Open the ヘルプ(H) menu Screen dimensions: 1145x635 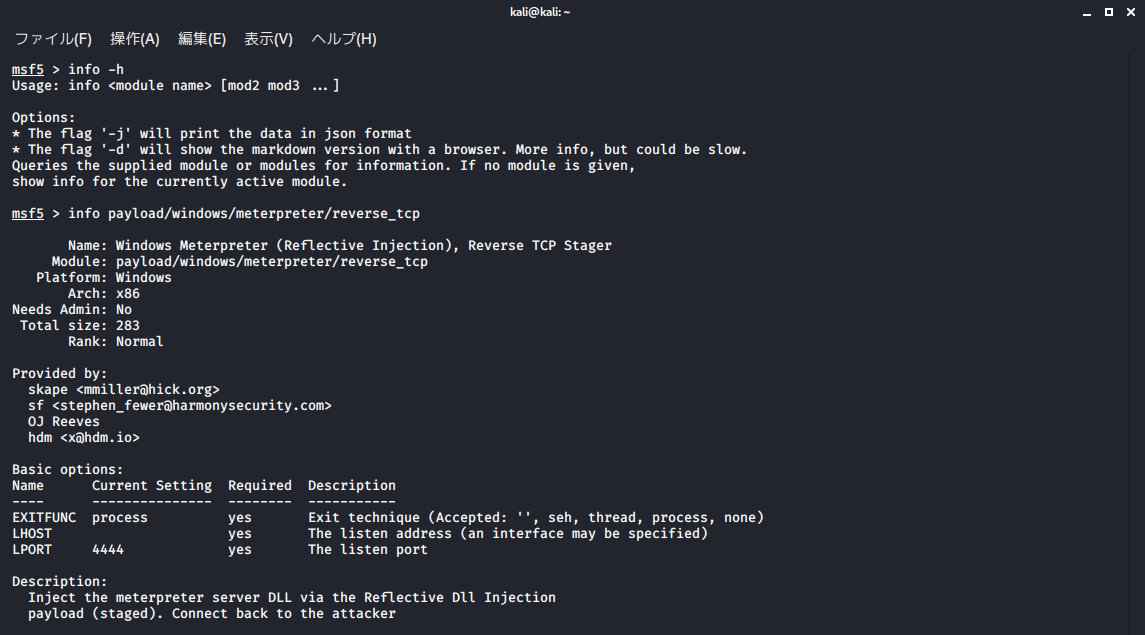pos(344,39)
